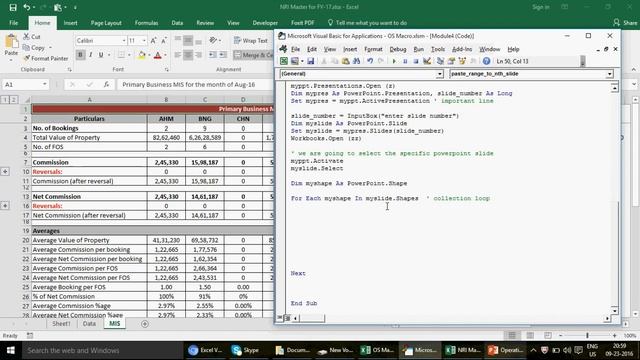Click Paste icon in VBA toolbar
640x360 pixels.
(x=345, y=61)
